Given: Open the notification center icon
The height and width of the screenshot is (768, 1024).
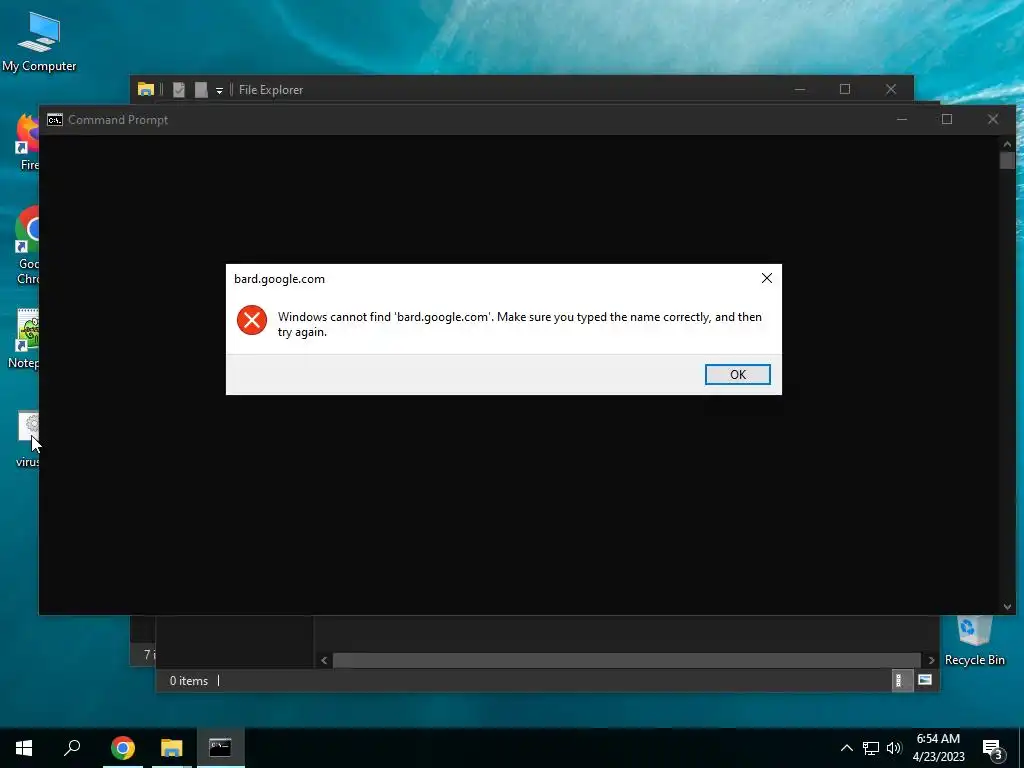Looking at the screenshot, I should 993,749.
